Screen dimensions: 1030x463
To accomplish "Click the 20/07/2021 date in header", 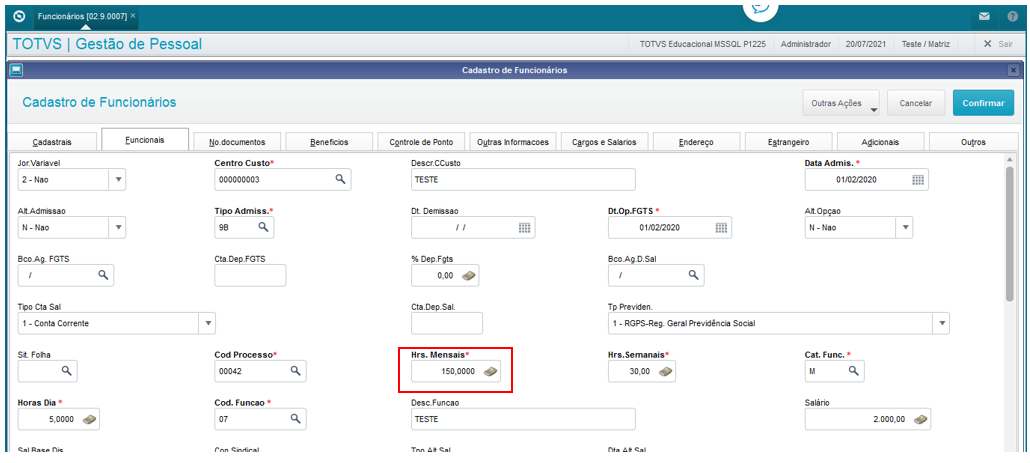I will point(865,44).
